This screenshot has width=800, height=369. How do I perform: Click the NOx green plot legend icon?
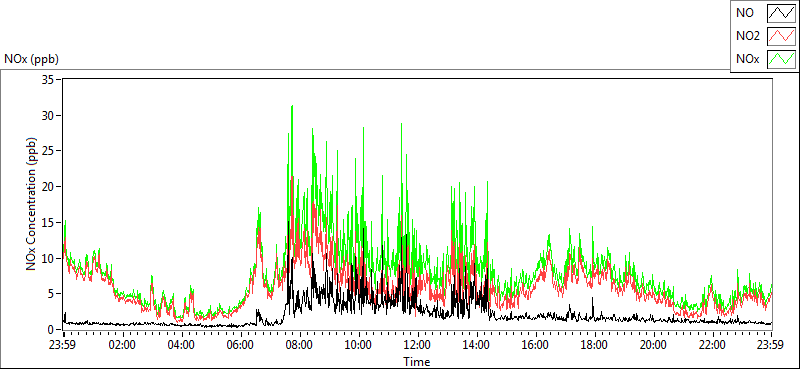pyautogui.click(x=781, y=59)
